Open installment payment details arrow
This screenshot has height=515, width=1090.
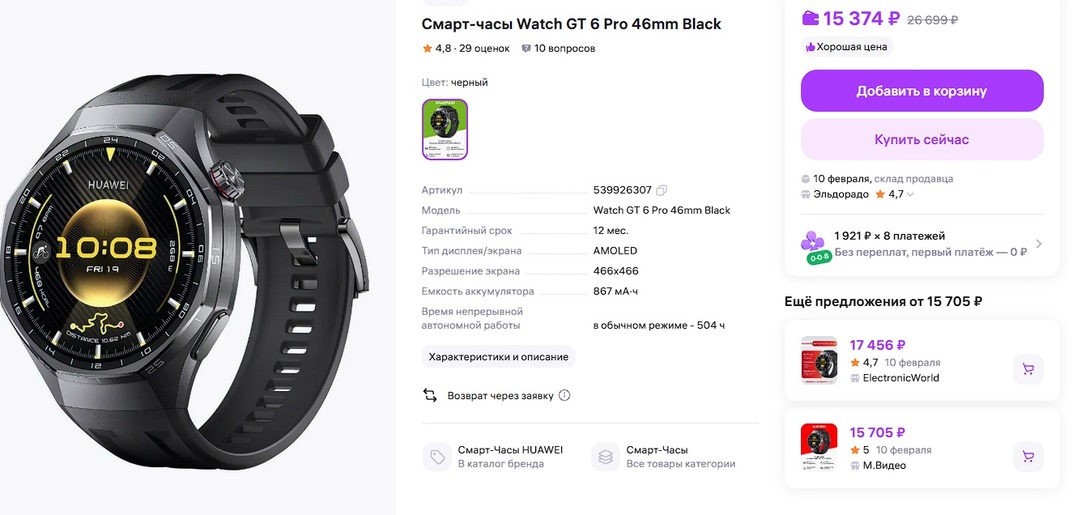[1039, 244]
